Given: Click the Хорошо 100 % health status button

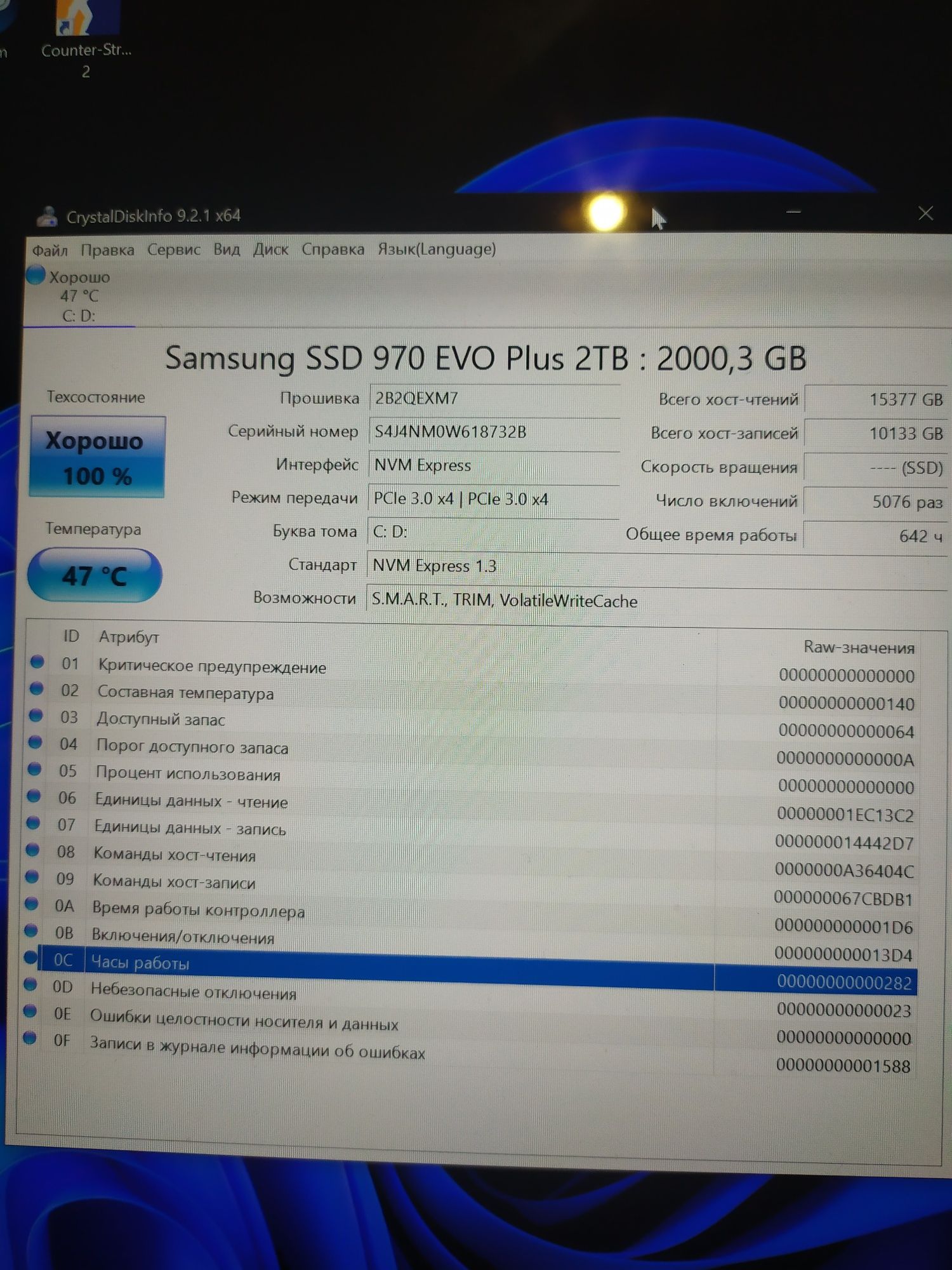Looking at the screenshot, I should 97,457.
